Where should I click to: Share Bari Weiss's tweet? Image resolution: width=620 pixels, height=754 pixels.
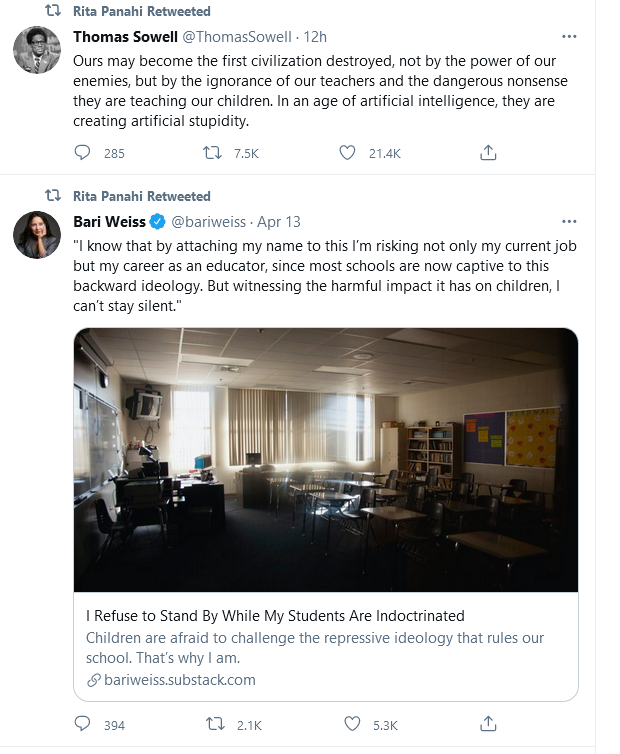[488, 724]
